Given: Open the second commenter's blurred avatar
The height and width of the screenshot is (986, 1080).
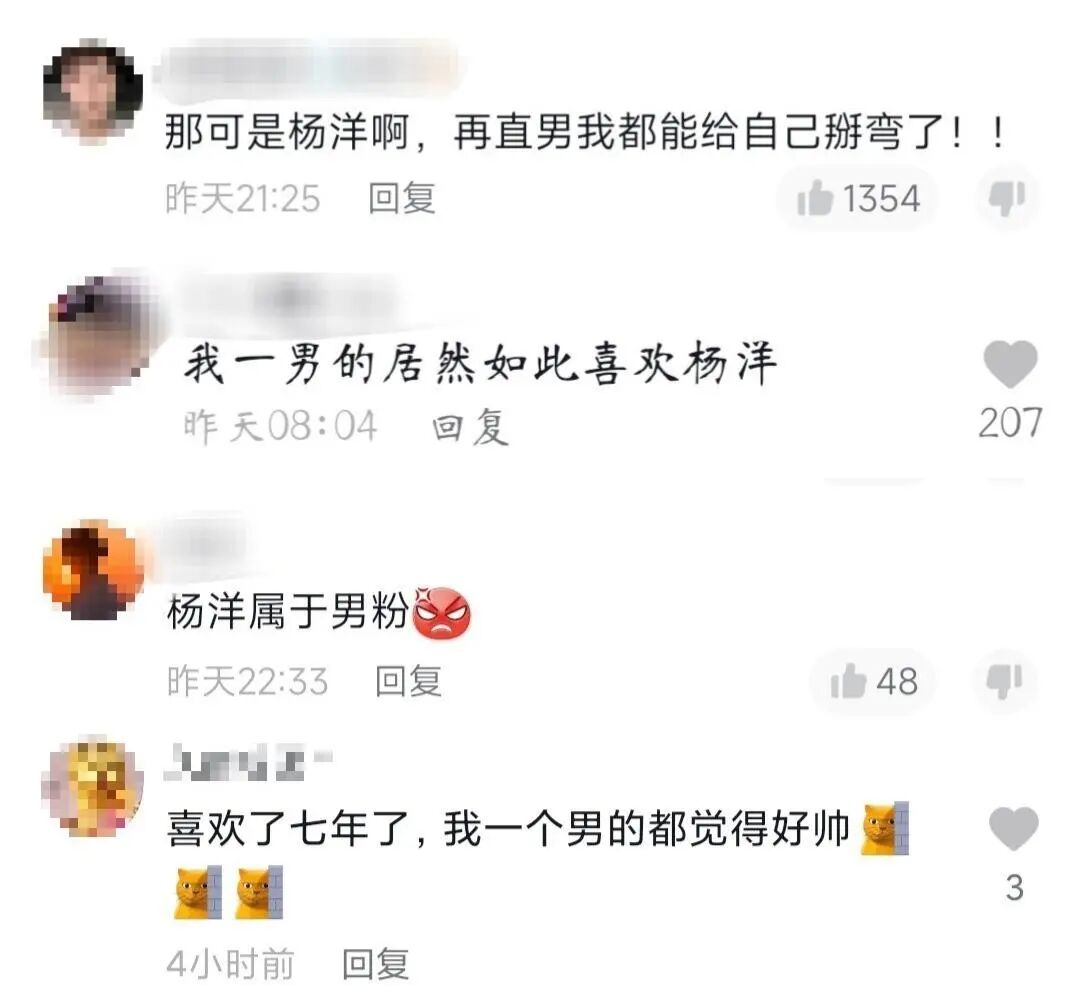Looking at the screenshot, I should coord(98,337).
